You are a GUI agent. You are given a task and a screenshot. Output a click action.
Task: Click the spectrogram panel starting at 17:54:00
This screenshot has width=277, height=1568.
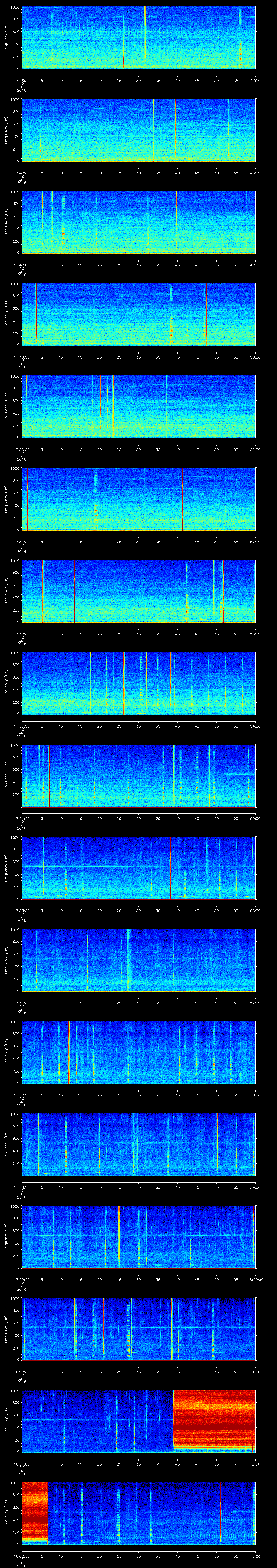click(138, 775)
